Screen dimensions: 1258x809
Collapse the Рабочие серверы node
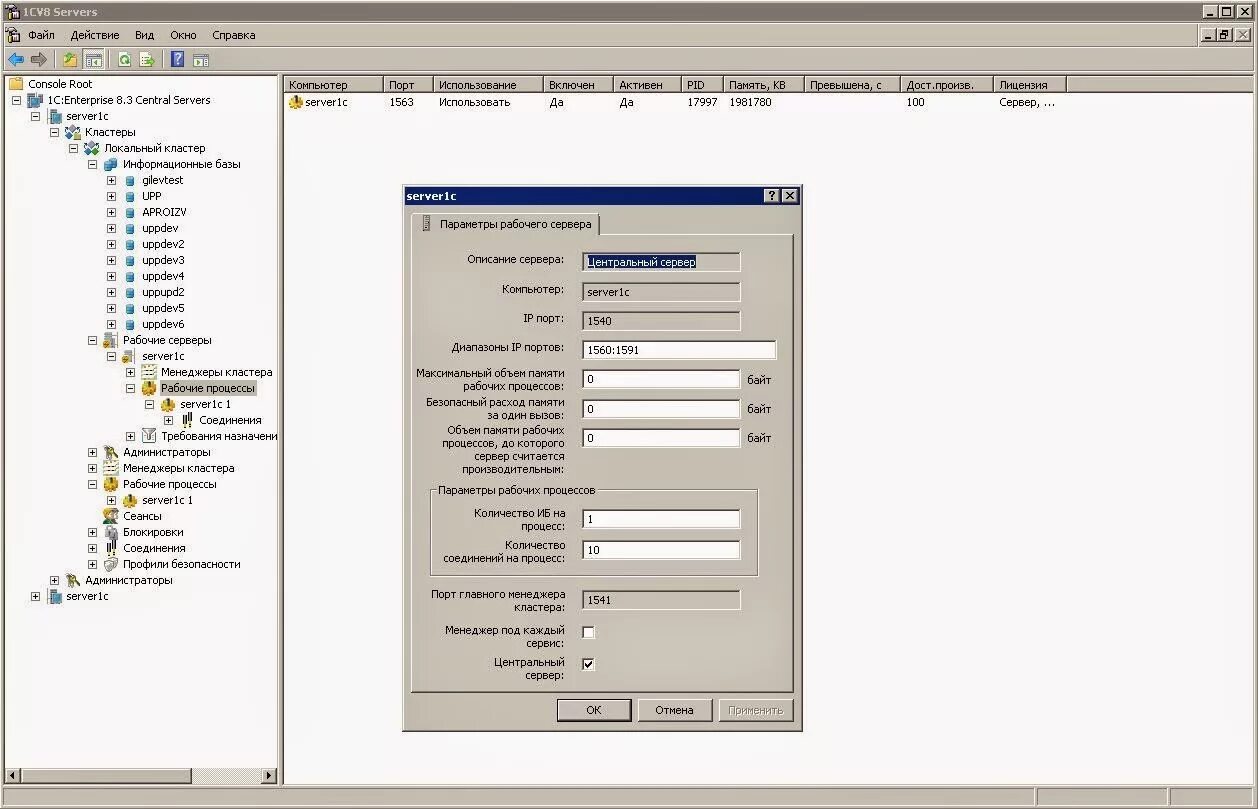pos(92,340)
